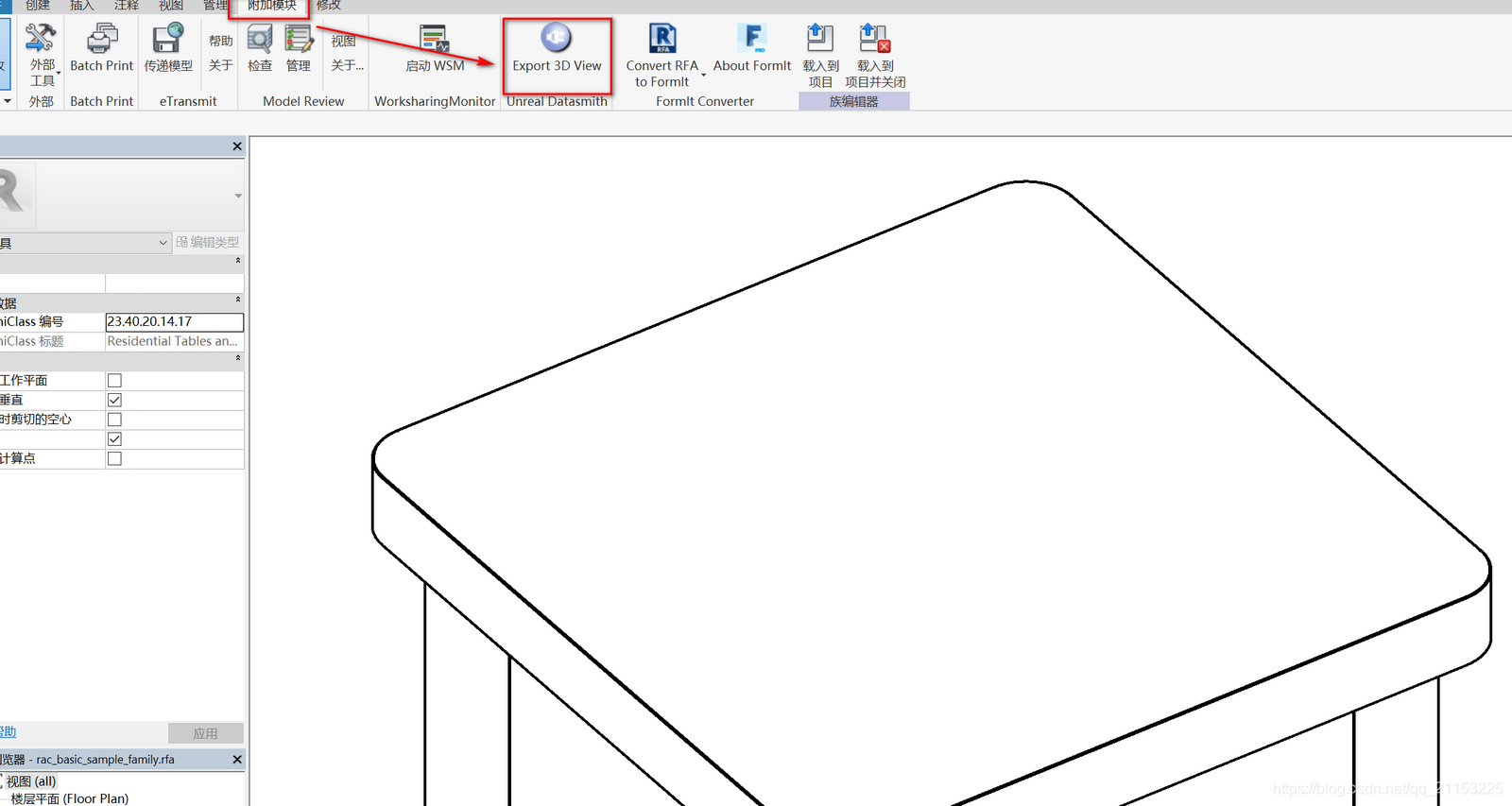This screenshot has width=1512, height=806.
Task: Launch the Batch Print tool
Action: pyautogui.click(x=101, y=49)
